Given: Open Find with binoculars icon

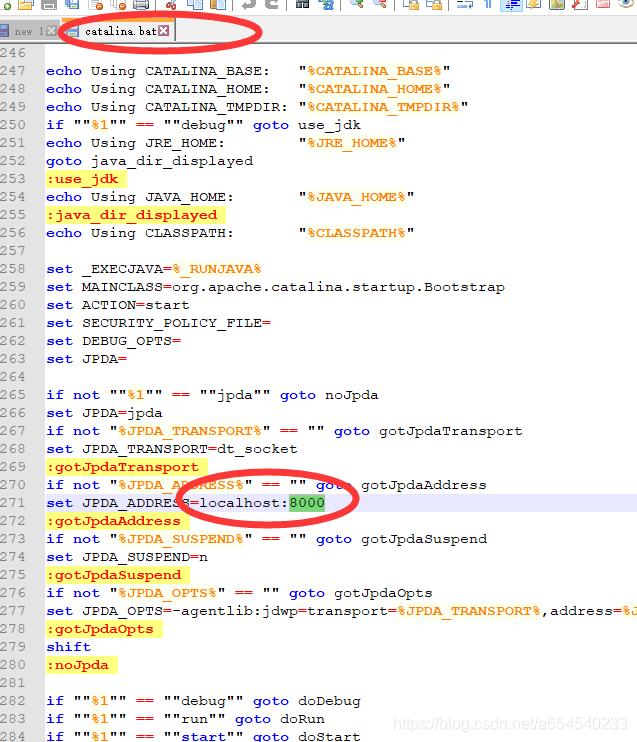Looking at the screenshot, I should tap(302, 5).
